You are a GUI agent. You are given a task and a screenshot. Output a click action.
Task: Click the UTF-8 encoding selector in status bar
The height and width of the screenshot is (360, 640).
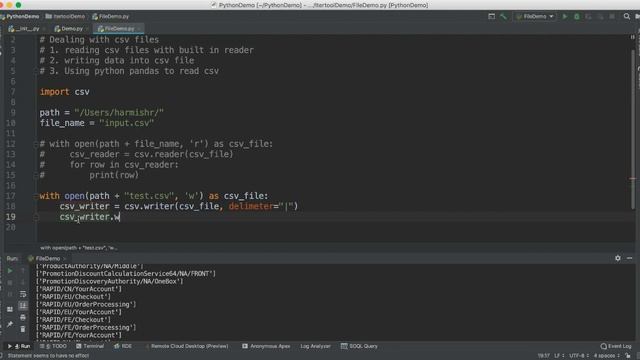pyautogui.click(x=579, y=356)
